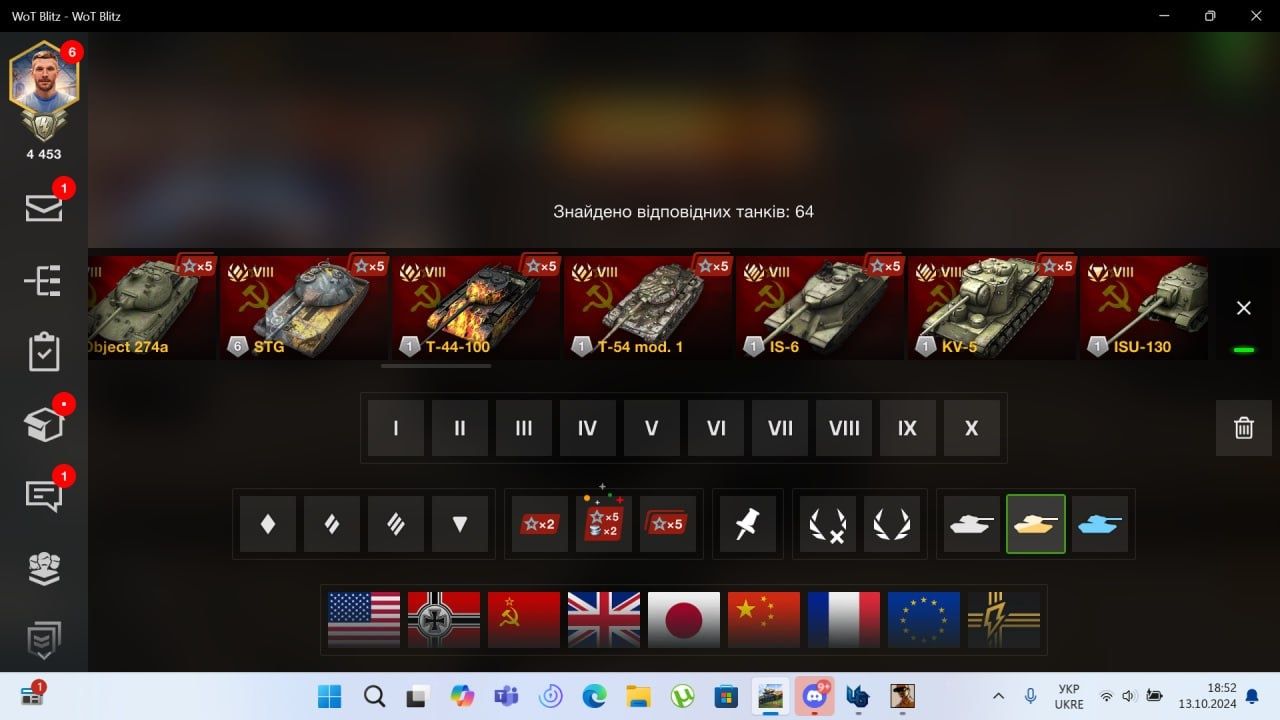1280x720 pixels.
Task: Toggle the tier VII filter
Action: (x=780, y=428)
